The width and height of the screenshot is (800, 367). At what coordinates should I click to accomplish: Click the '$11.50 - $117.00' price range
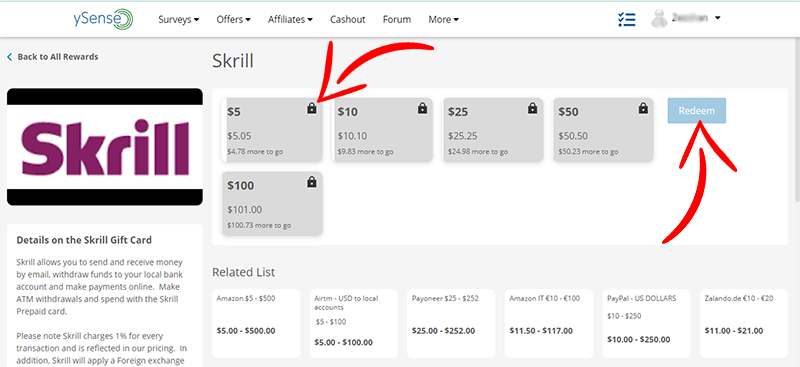click(x=541, y=331)
